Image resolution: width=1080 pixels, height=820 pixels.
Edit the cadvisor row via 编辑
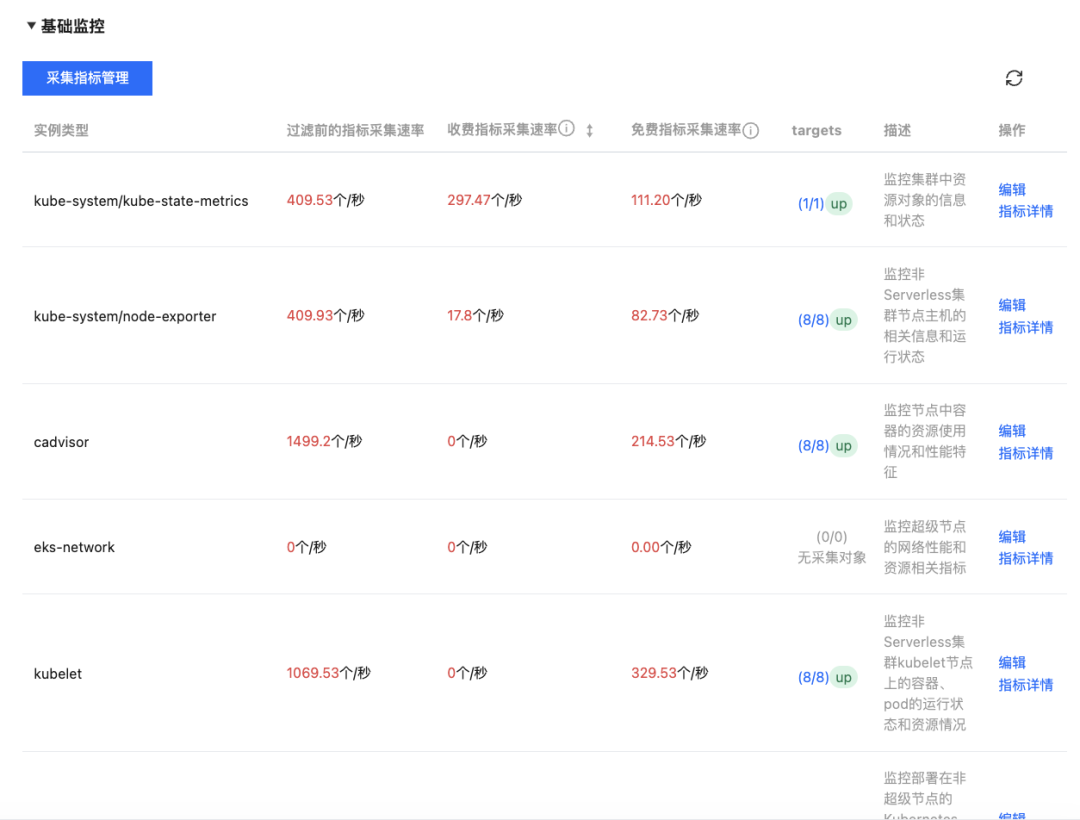click(1012, 431)
